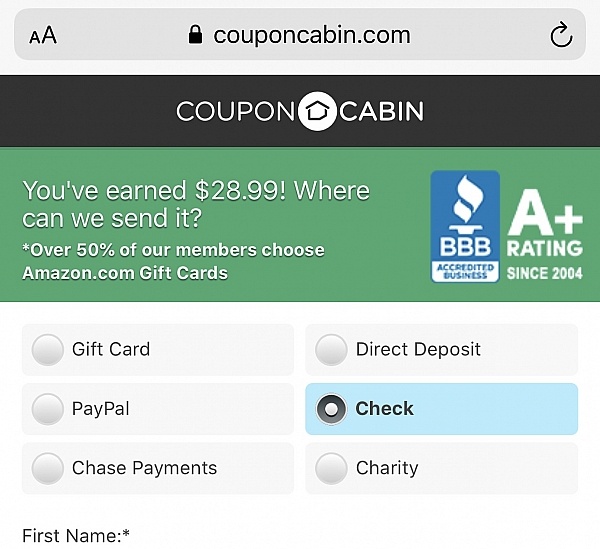Click the Gift Card label text
The height and width of the screenshot is (549, 600).
point(111,349)
